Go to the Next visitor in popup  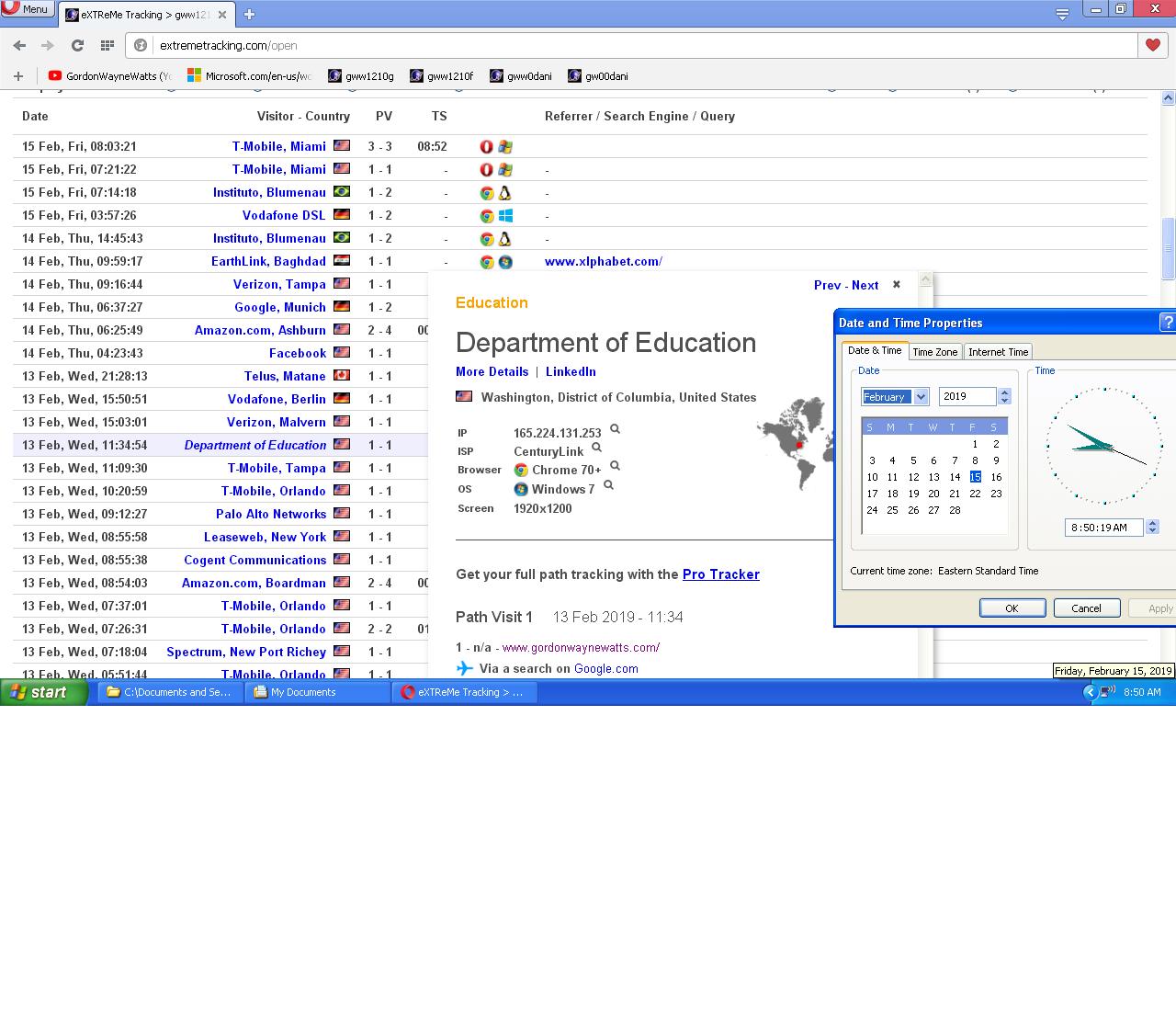coord(865,285)
